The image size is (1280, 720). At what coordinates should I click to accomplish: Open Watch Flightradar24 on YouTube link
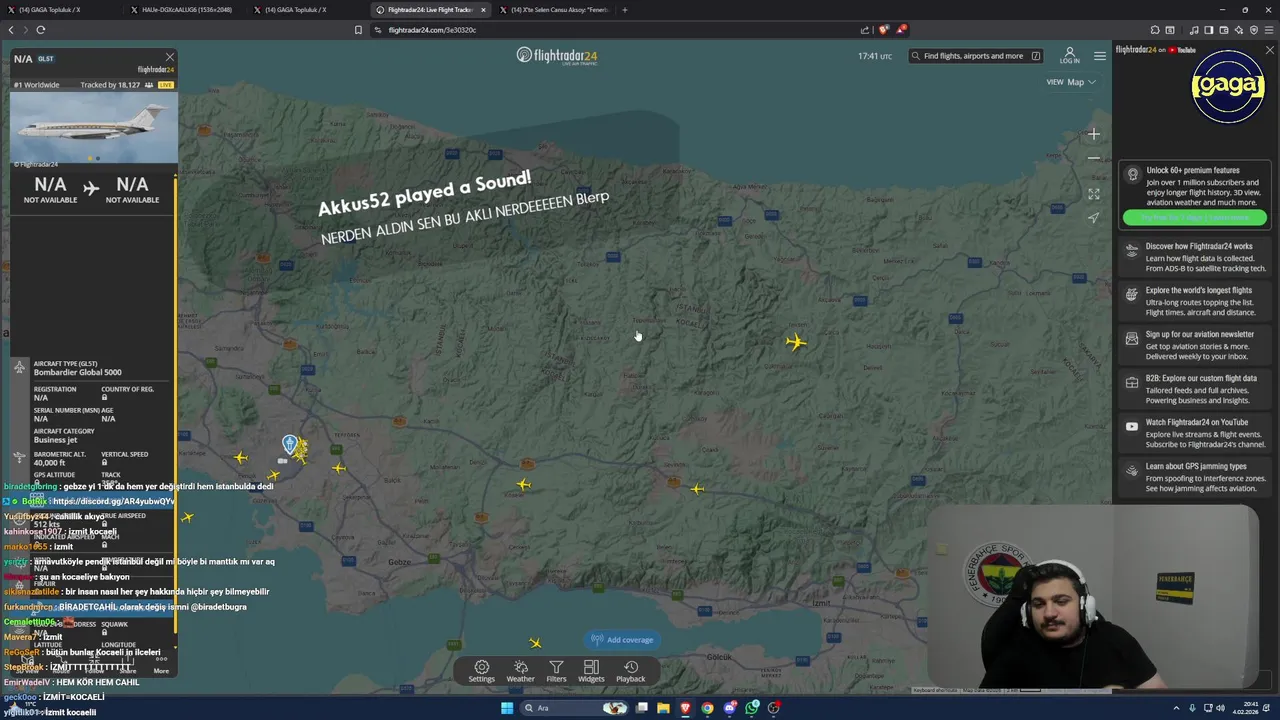(1195, 433)
